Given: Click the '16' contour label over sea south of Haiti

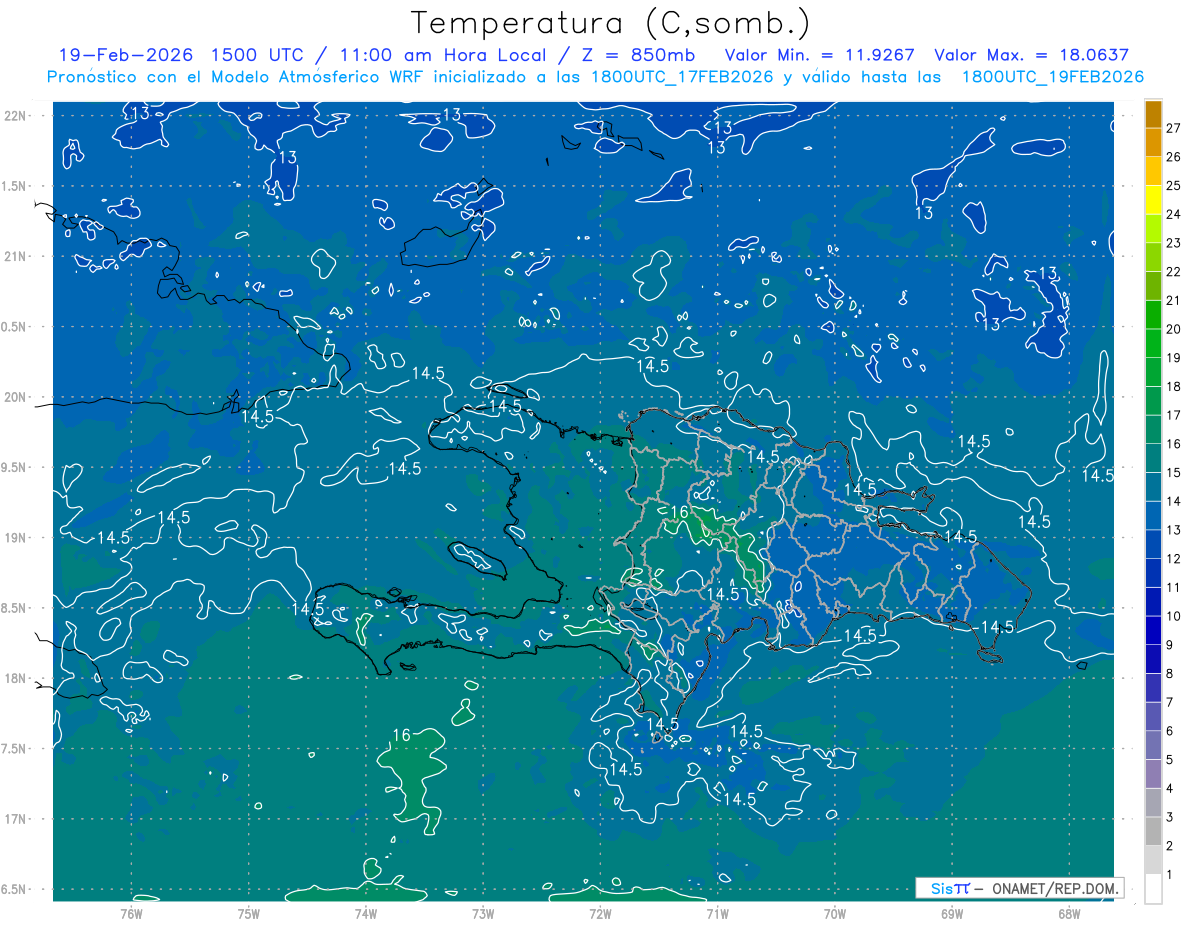Looking at the screenshot, I should pos(401,735).
